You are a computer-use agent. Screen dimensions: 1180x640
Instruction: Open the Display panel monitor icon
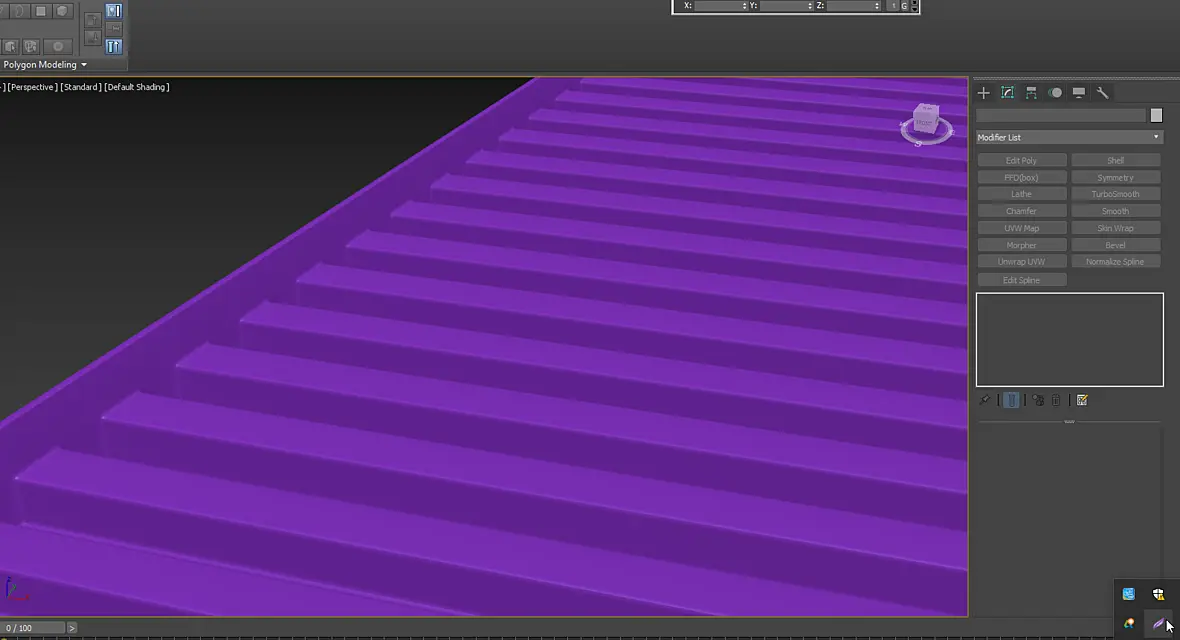click(x=1079, y=93)
